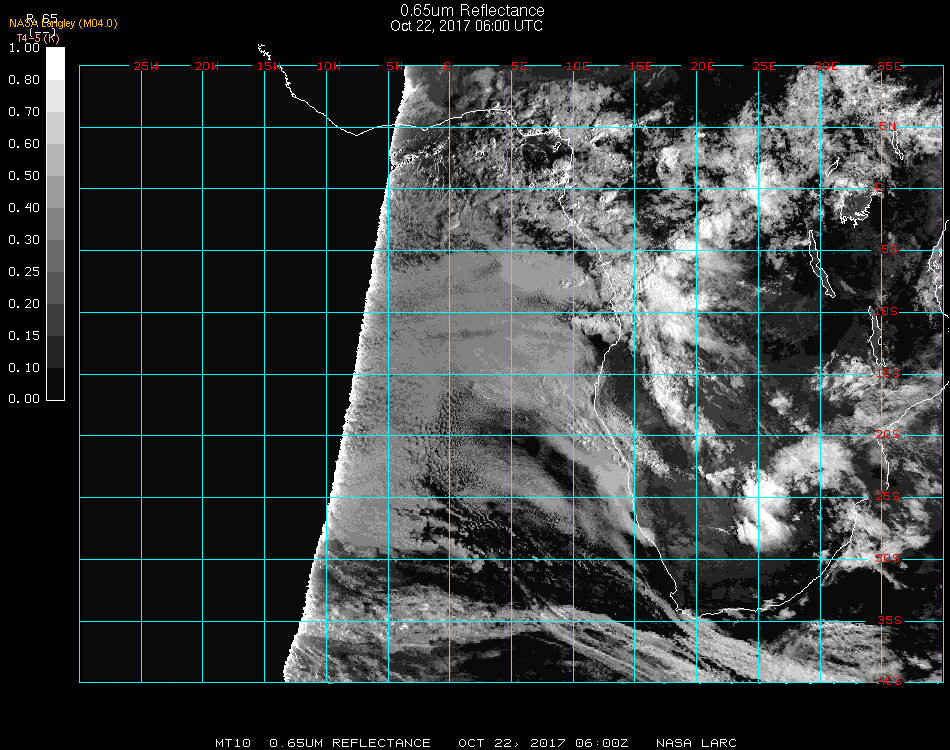Image resolution: width=950 pixels, height=750 pixels.
Task: Click 'NASA LARC' text in the footer
Action: (x=696, y=743)
